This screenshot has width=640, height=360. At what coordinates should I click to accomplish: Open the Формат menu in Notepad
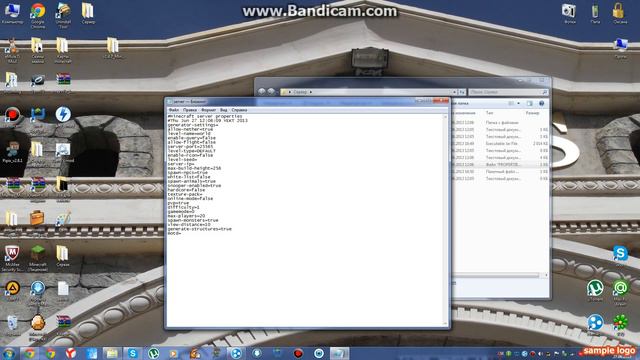click(x=209, y=110)
